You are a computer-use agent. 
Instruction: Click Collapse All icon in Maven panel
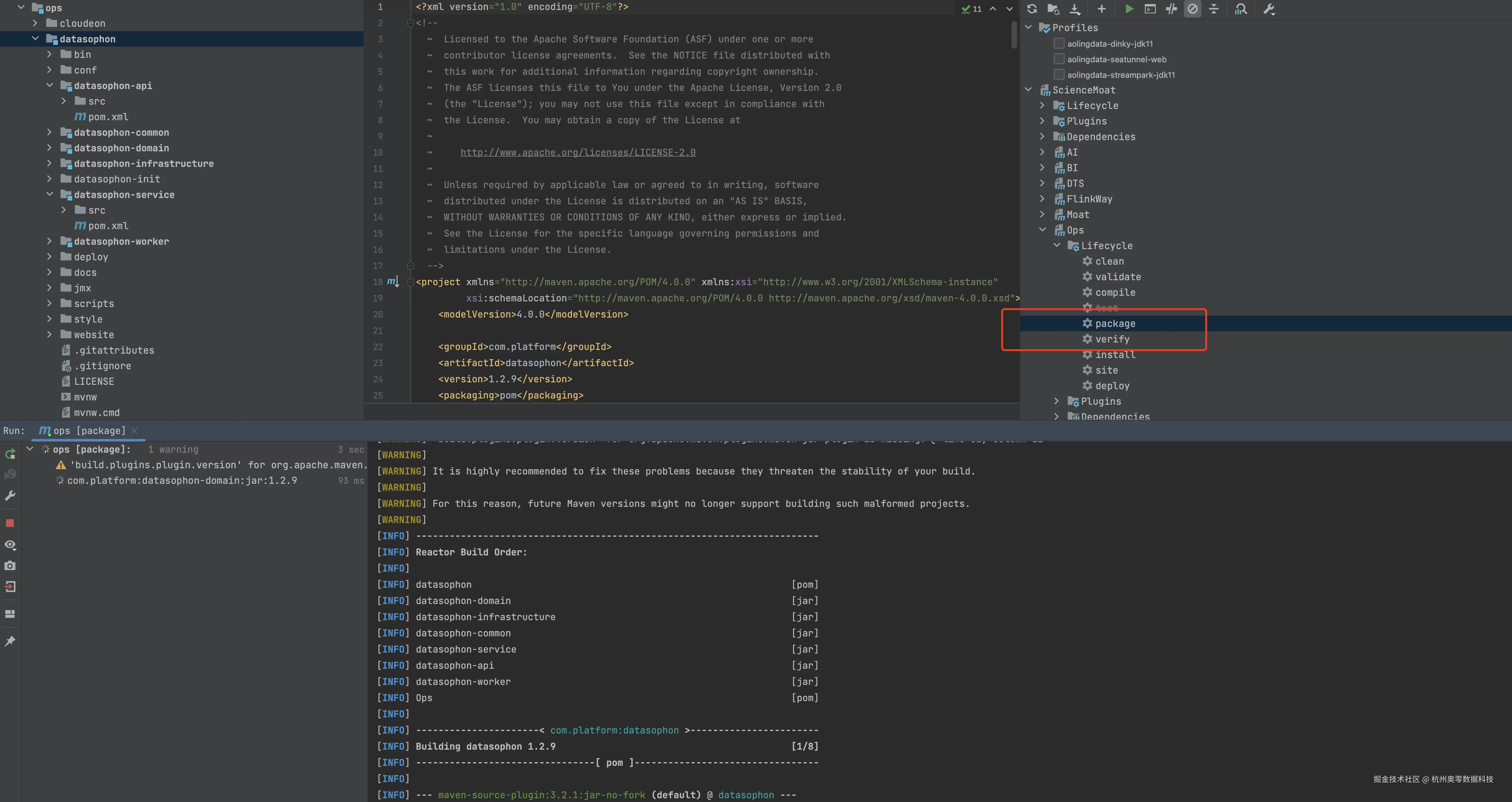pos(1214,9)
